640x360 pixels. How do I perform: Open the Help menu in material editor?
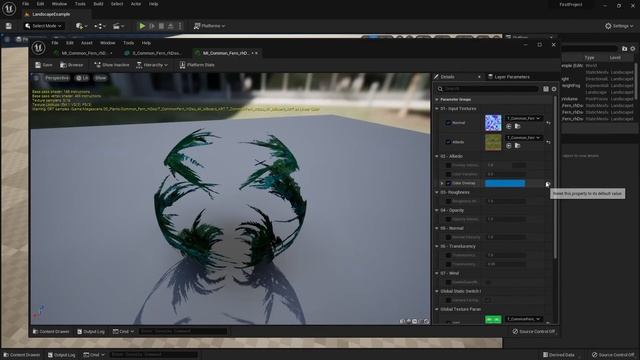point(146,43)
